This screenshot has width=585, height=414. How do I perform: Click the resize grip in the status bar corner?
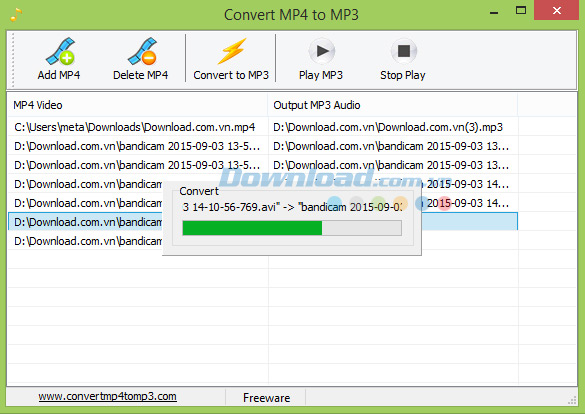click(572, 400)
